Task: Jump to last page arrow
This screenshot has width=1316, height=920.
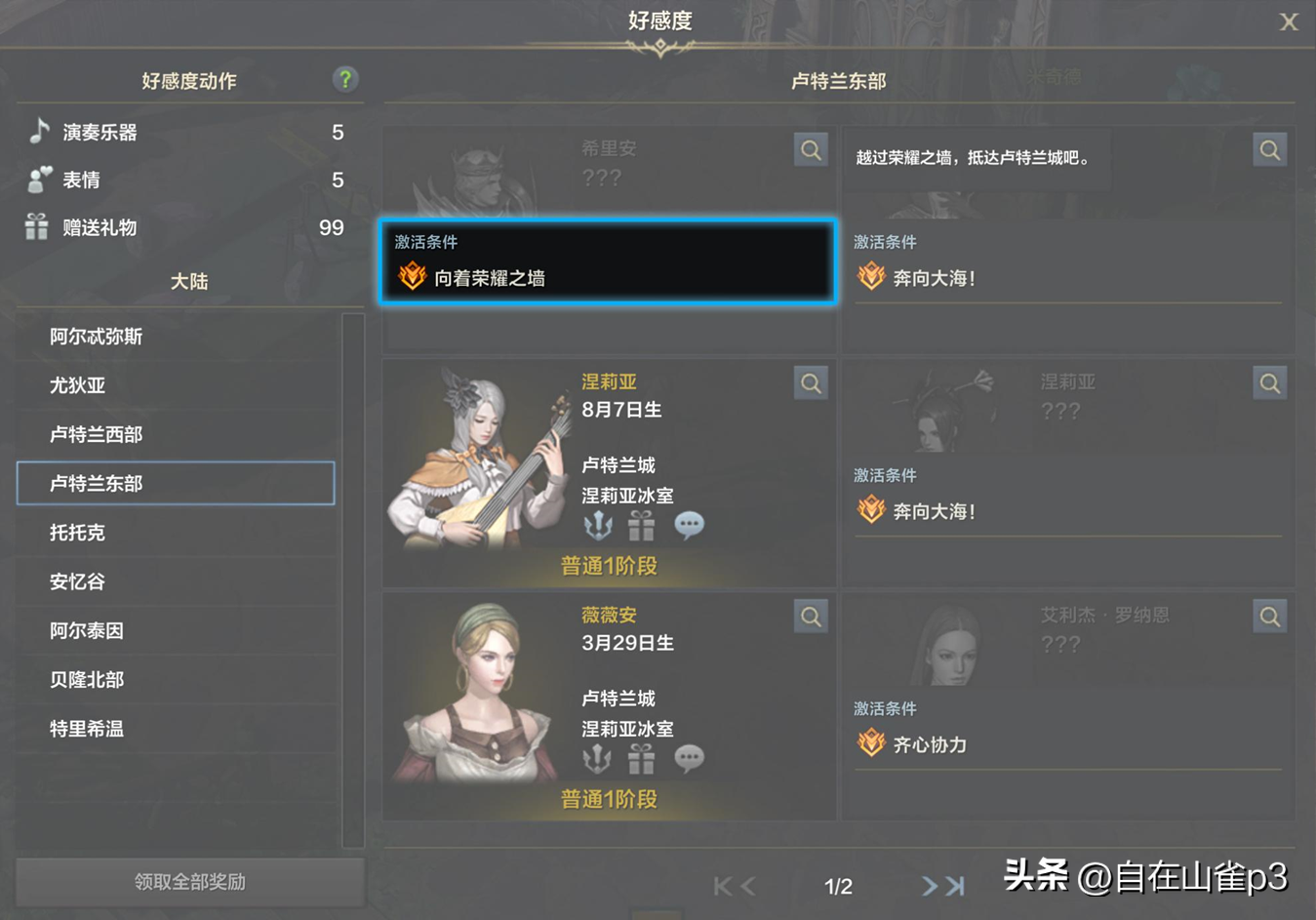Action: 955,886
